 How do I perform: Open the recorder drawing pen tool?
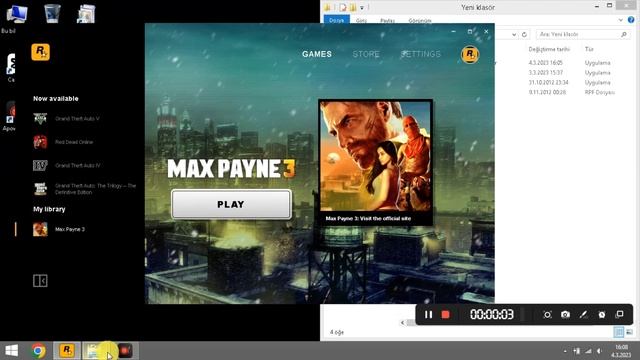583,315
